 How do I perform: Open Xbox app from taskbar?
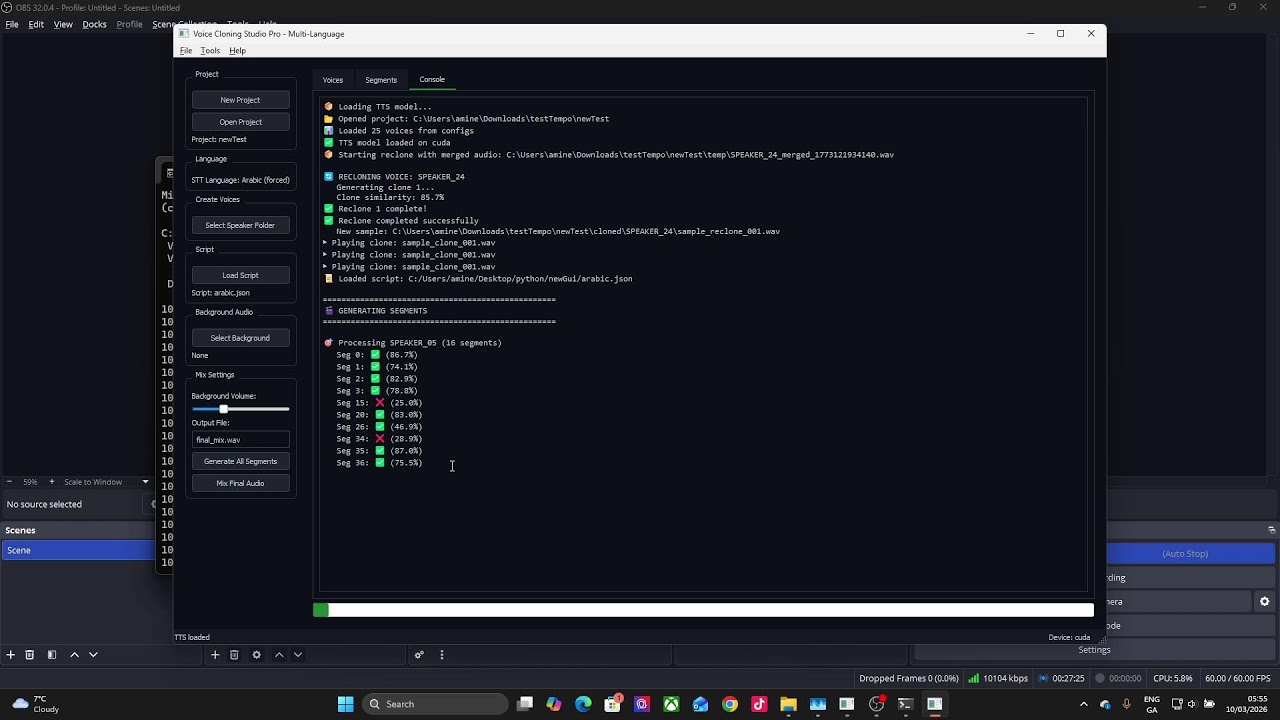tap(671, 704)
